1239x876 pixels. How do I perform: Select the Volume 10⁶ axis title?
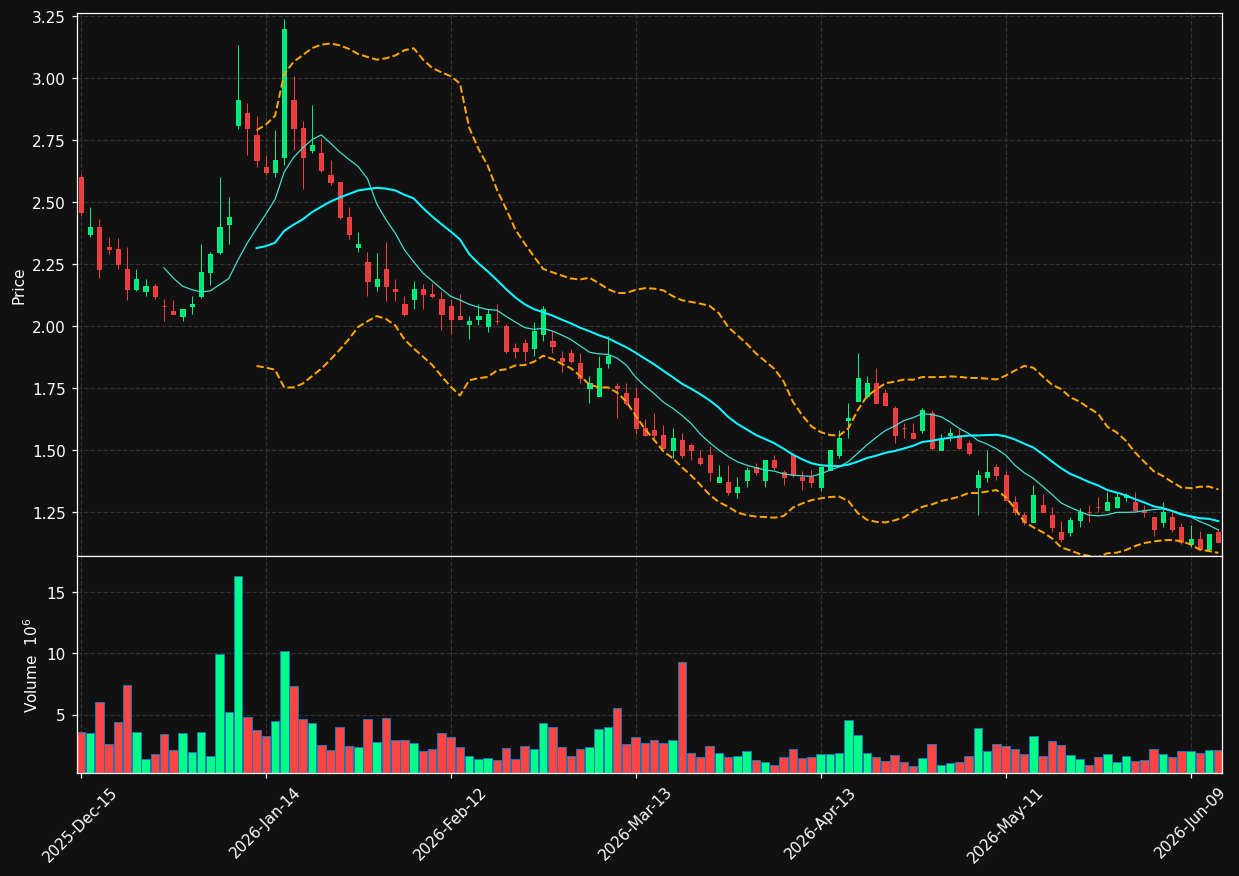coord(30,665)
